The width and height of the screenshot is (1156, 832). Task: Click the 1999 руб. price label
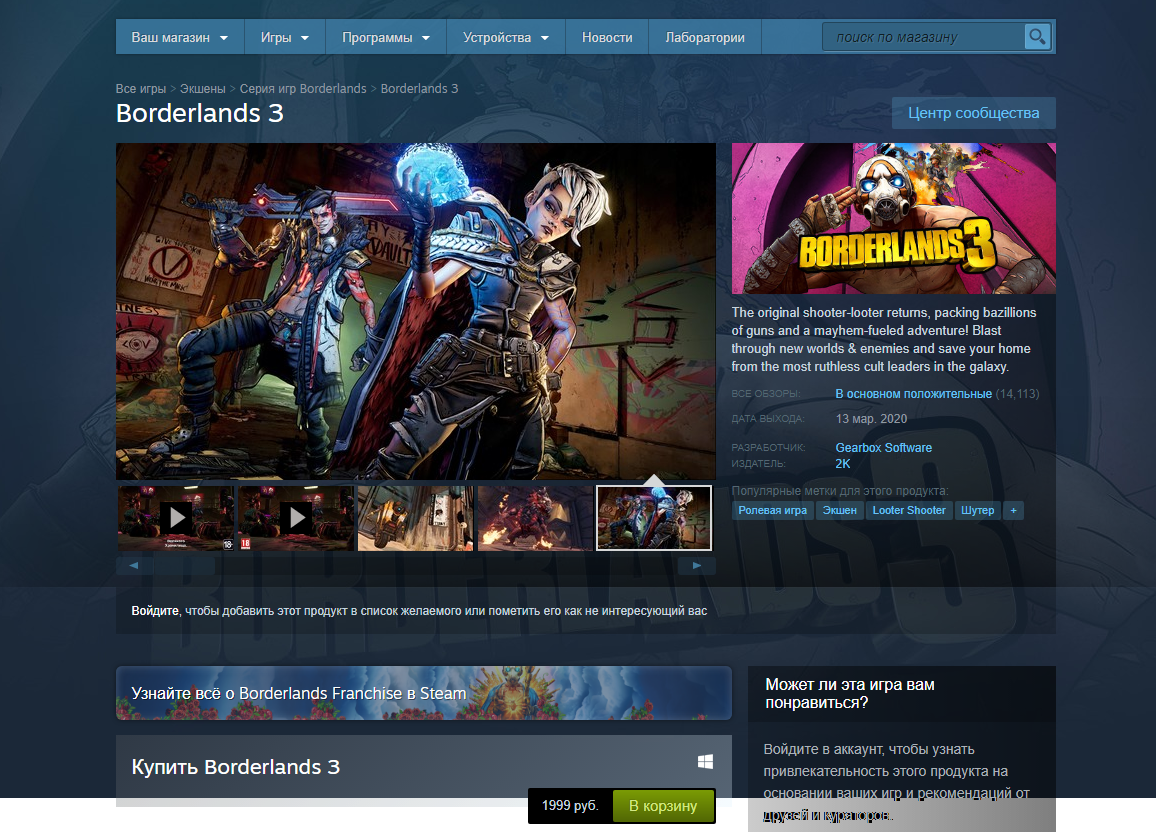(x=570, y=805)
